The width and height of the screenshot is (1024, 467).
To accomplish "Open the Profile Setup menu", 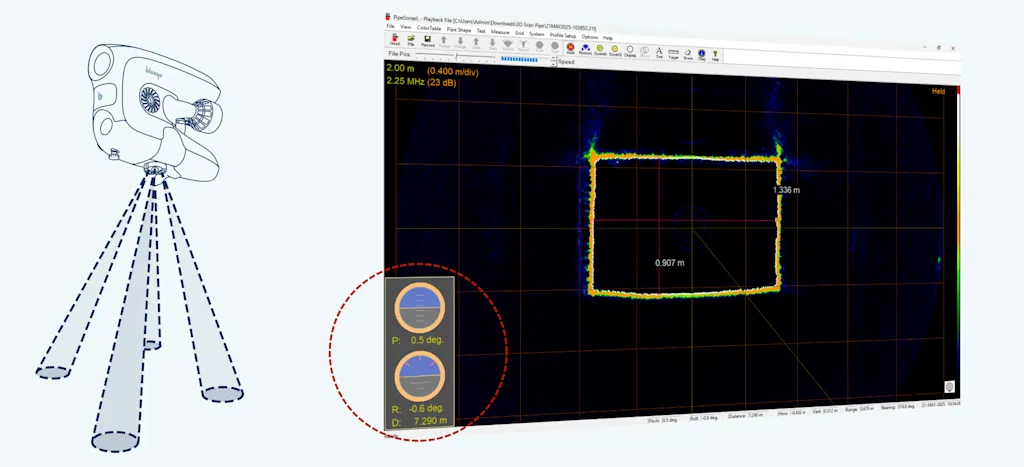I will click(563, 35).
